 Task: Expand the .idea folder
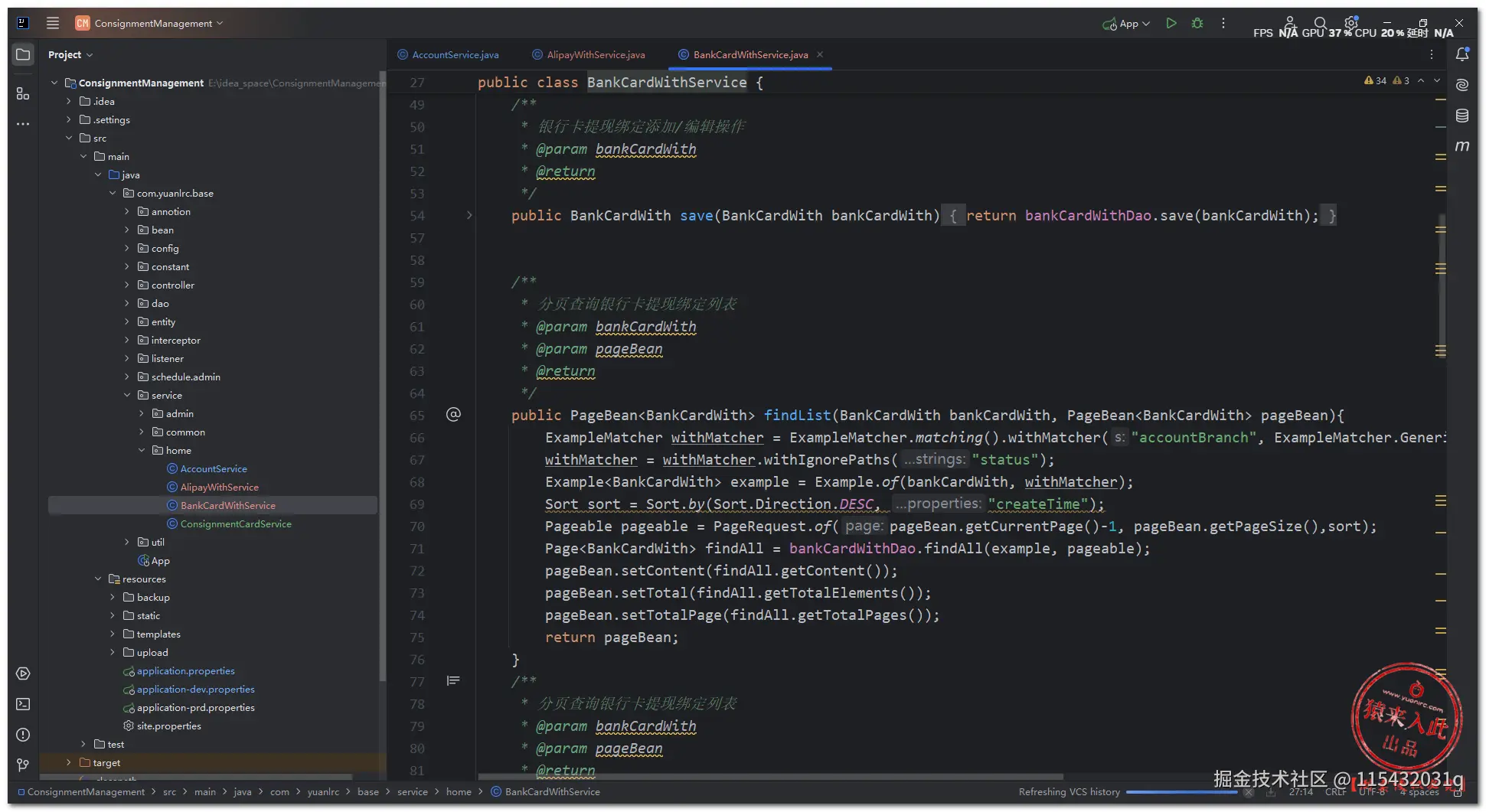tap(69, 101)
